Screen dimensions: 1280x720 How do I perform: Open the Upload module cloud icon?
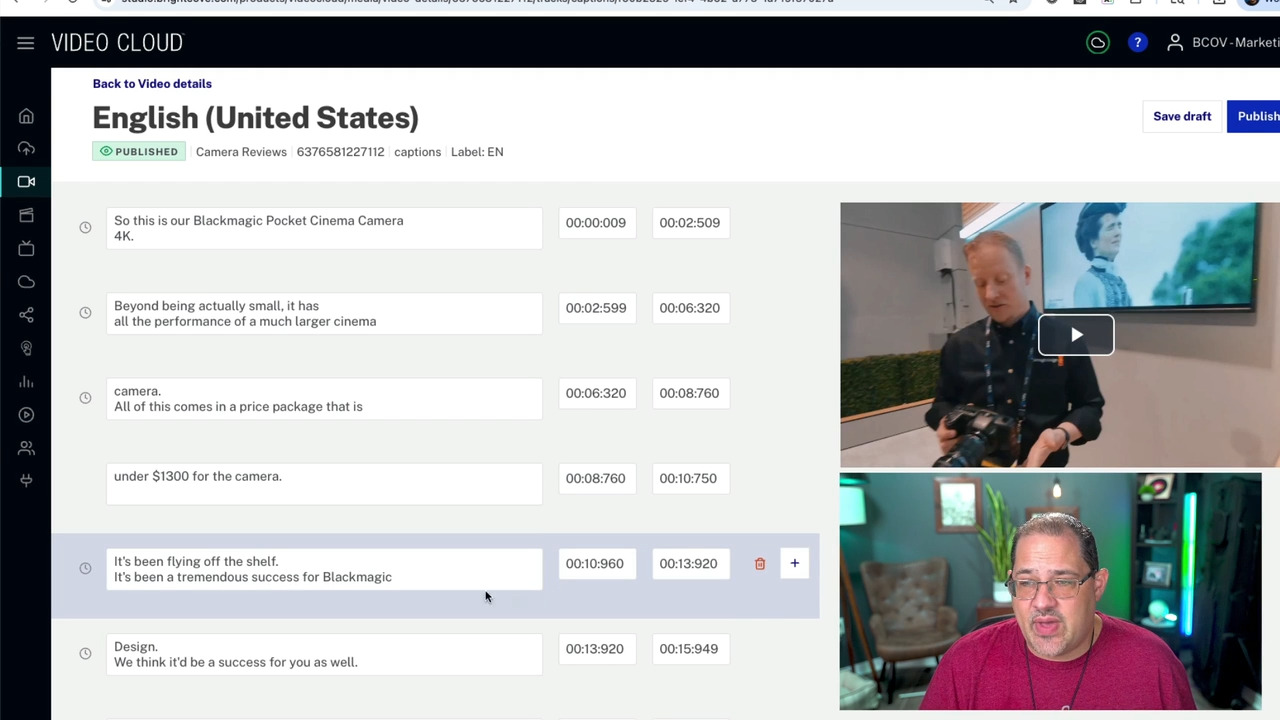click(26, 149)
